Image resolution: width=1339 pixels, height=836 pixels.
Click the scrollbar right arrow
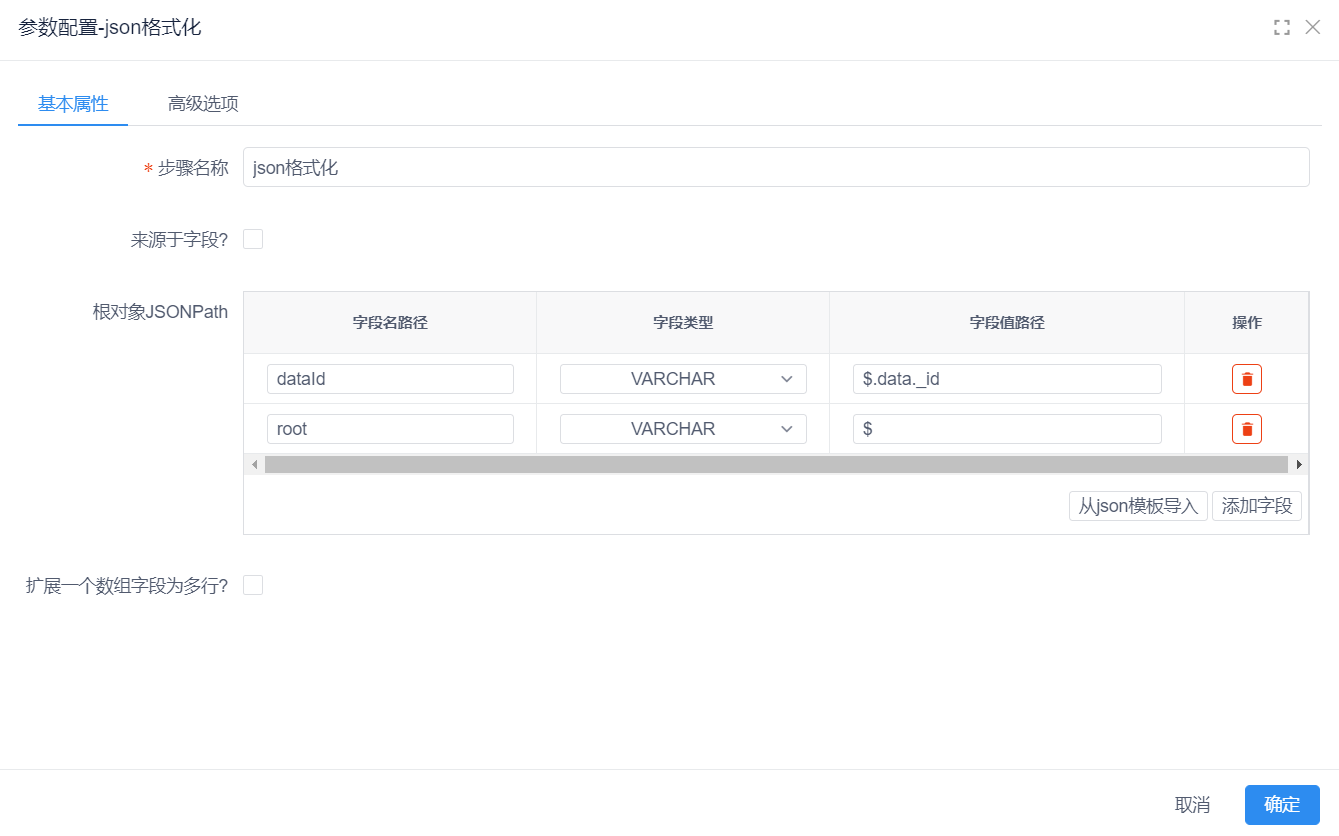click(x=1299, y=464)
